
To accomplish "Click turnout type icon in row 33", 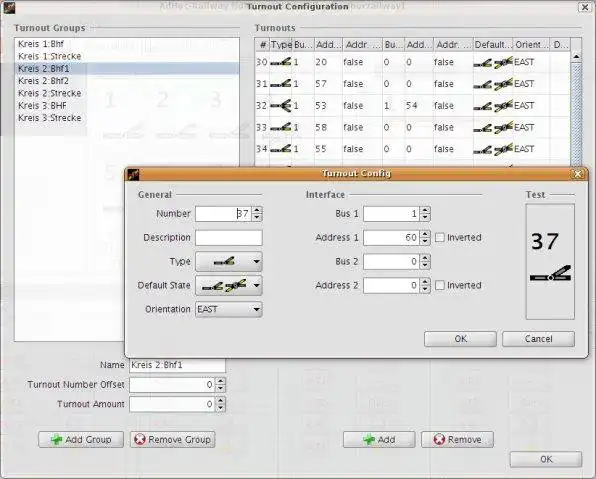I will tap(281, 127).
